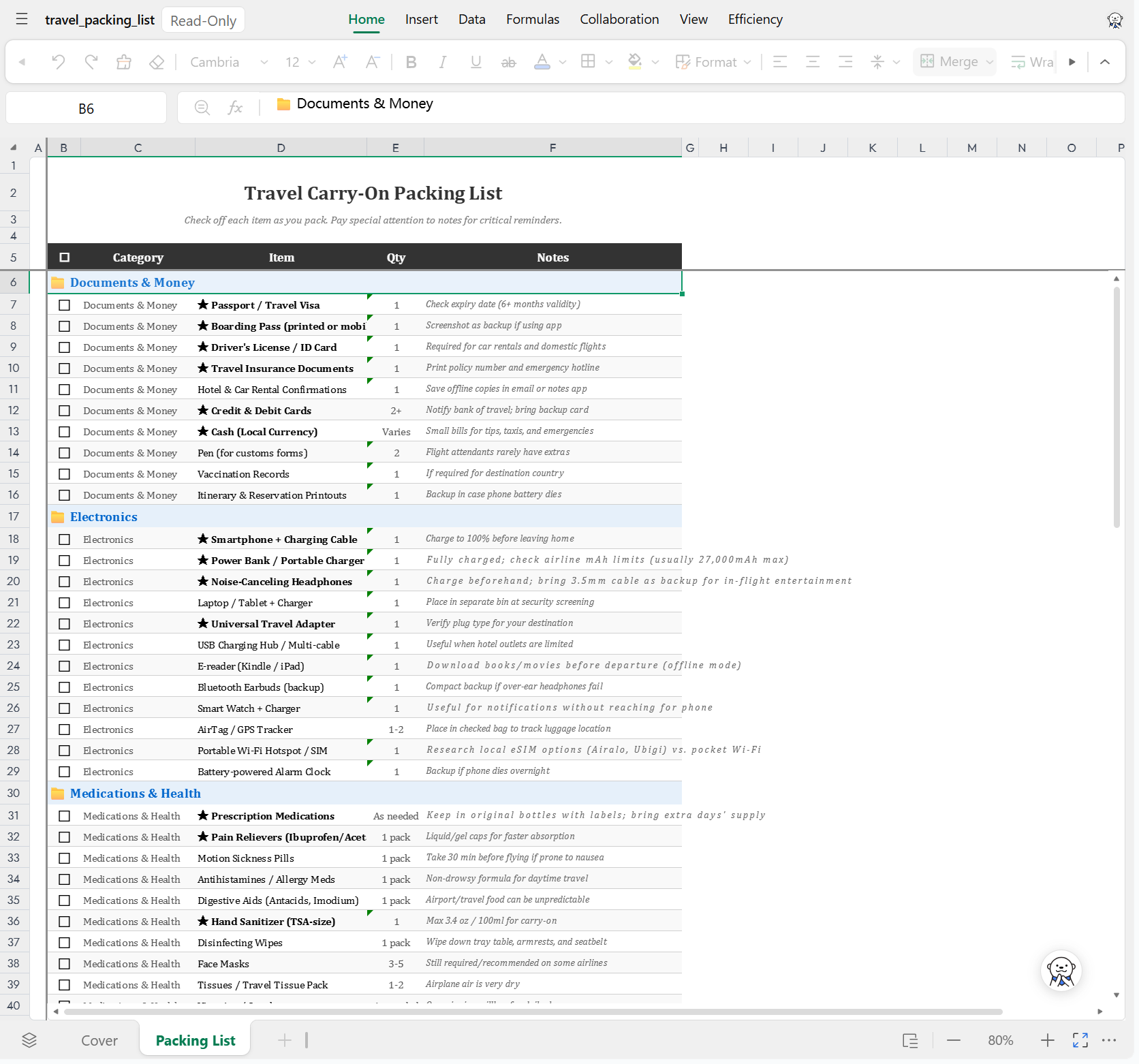Image resolution: width=1139 pixels, height=1064 pixels.
Task: Switch to the Home tab
Action: (366, 20)
